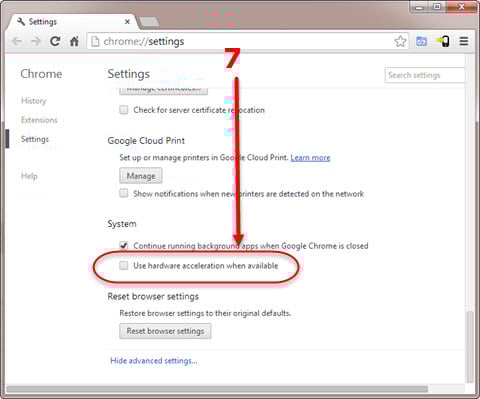Toggle printer detection notifications checkbox
The height and width of the screenshot is (399, 480).
(124, 193)
